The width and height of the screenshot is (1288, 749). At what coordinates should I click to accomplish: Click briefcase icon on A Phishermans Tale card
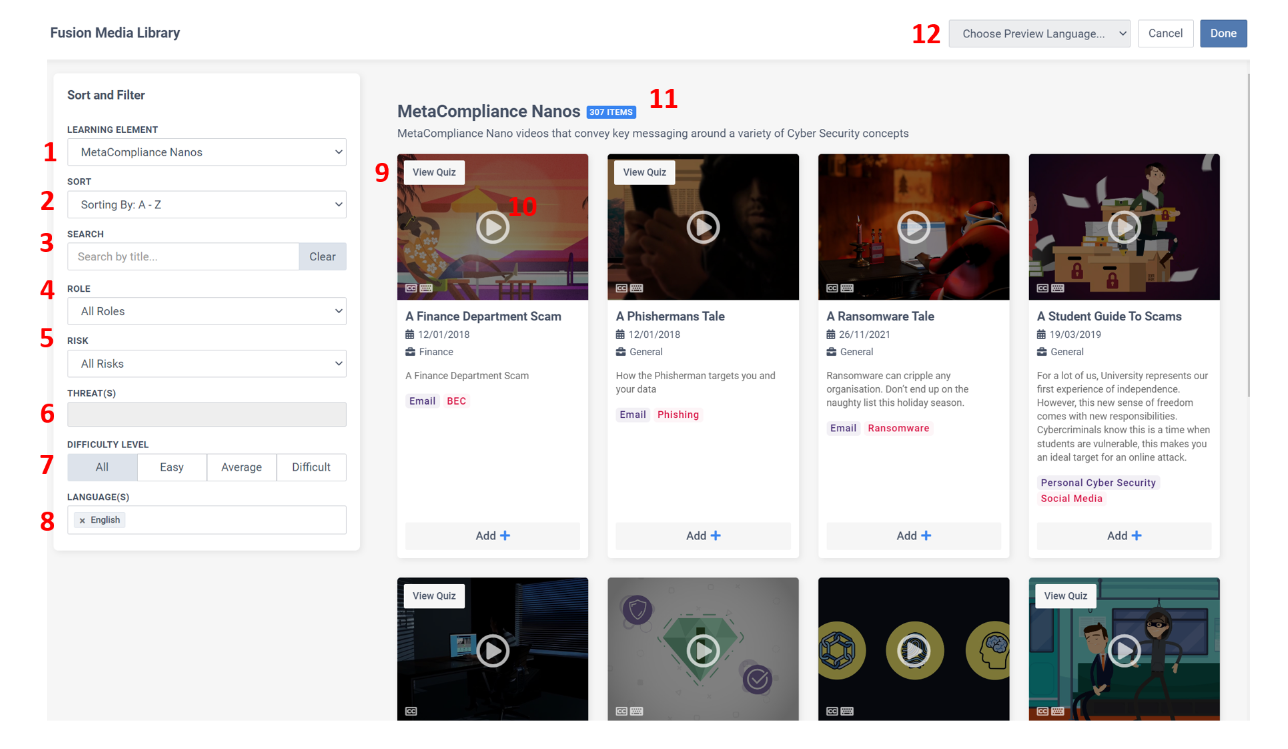tap(621, 352)
